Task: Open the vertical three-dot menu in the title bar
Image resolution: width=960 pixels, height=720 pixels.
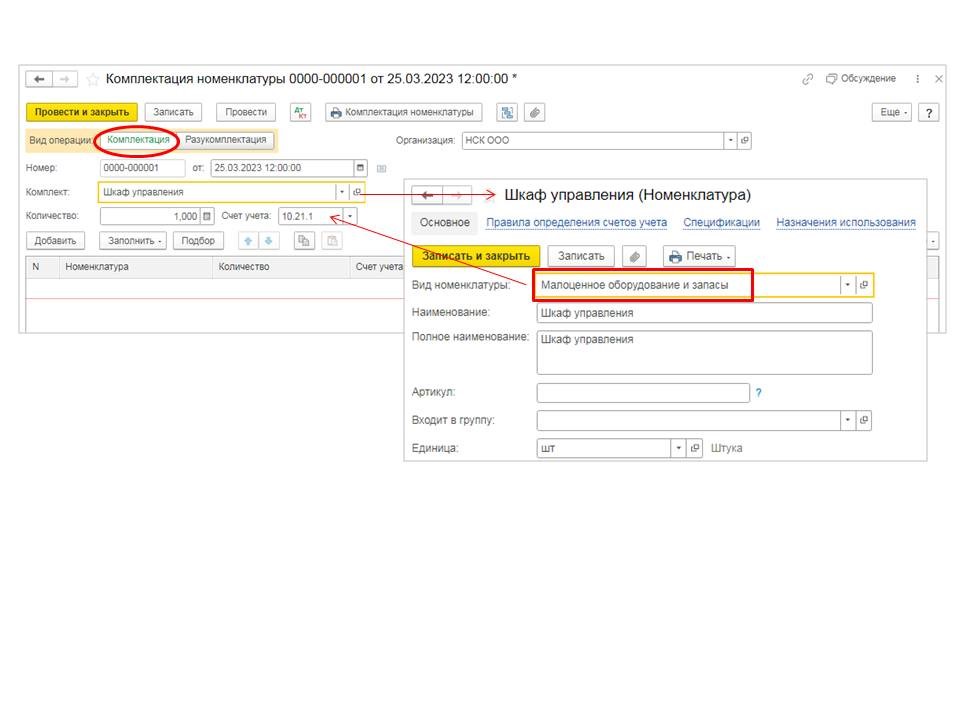Action: [917, 79]
